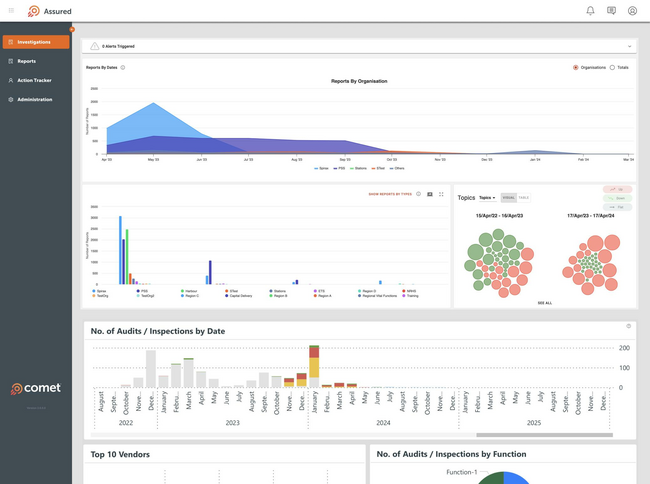Toggle the Others series in the area chart legend

click(x=397, y=168)
